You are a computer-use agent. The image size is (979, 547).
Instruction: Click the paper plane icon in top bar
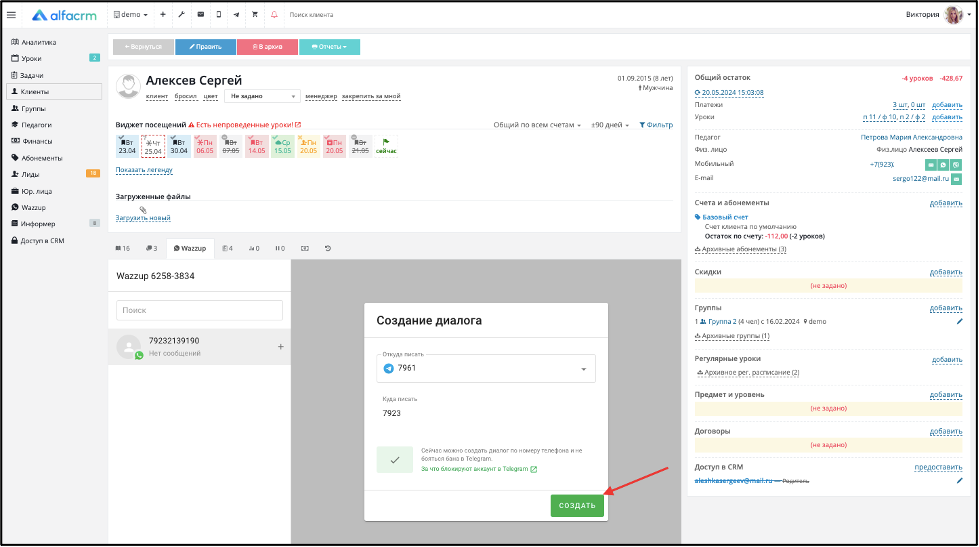(236, 15)
